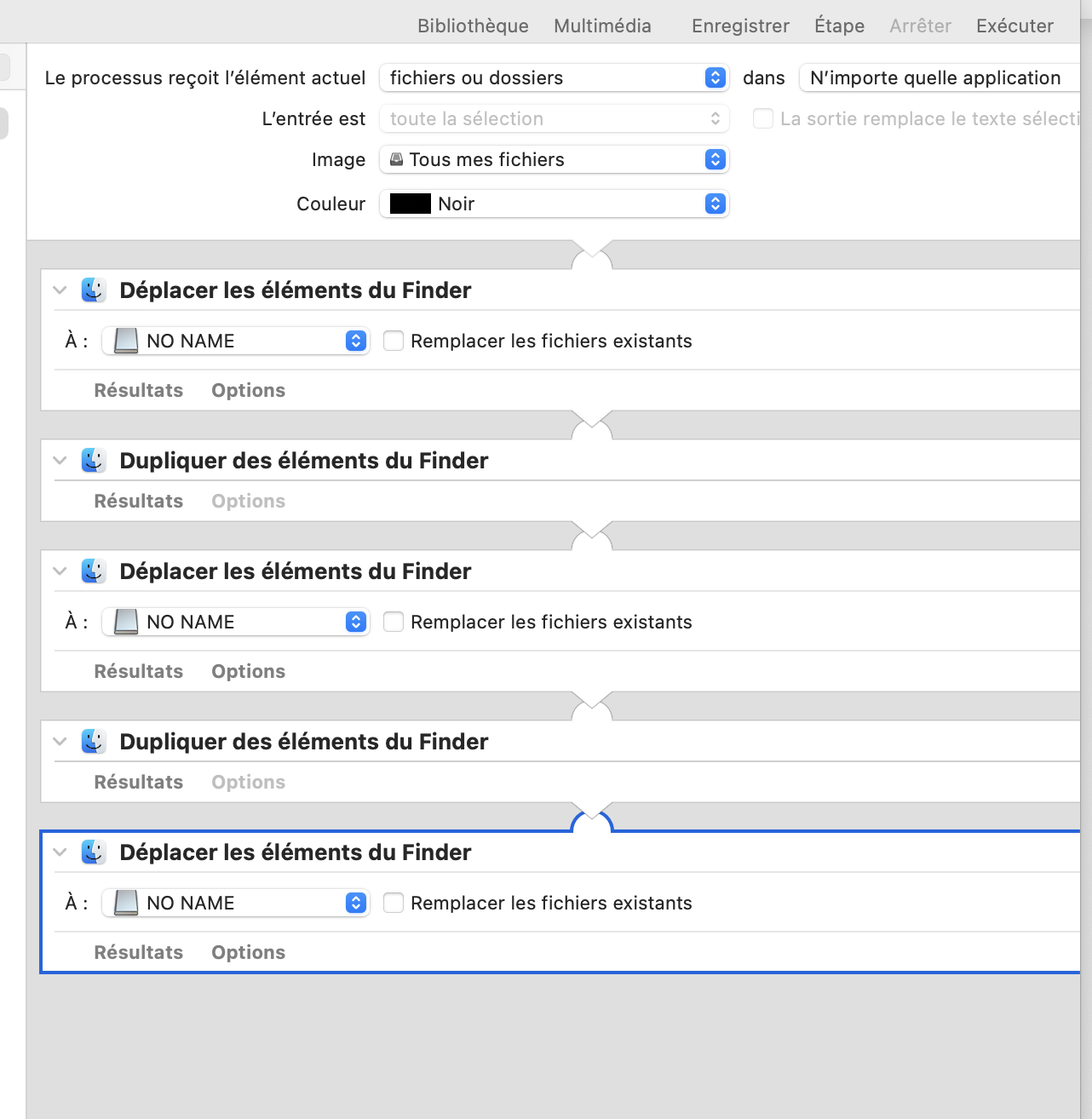Click the black Noir color swatch

pos(411,204)
